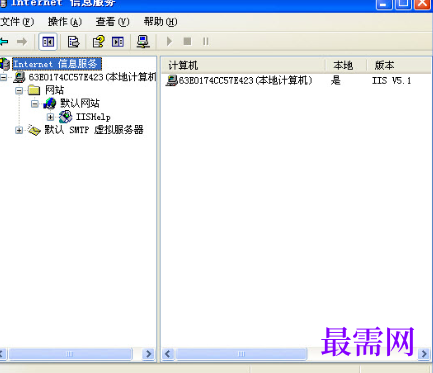Click the Stop item square icon
Image resolution: width=433 pixels, height=373 pixels.
pos(187,41)
